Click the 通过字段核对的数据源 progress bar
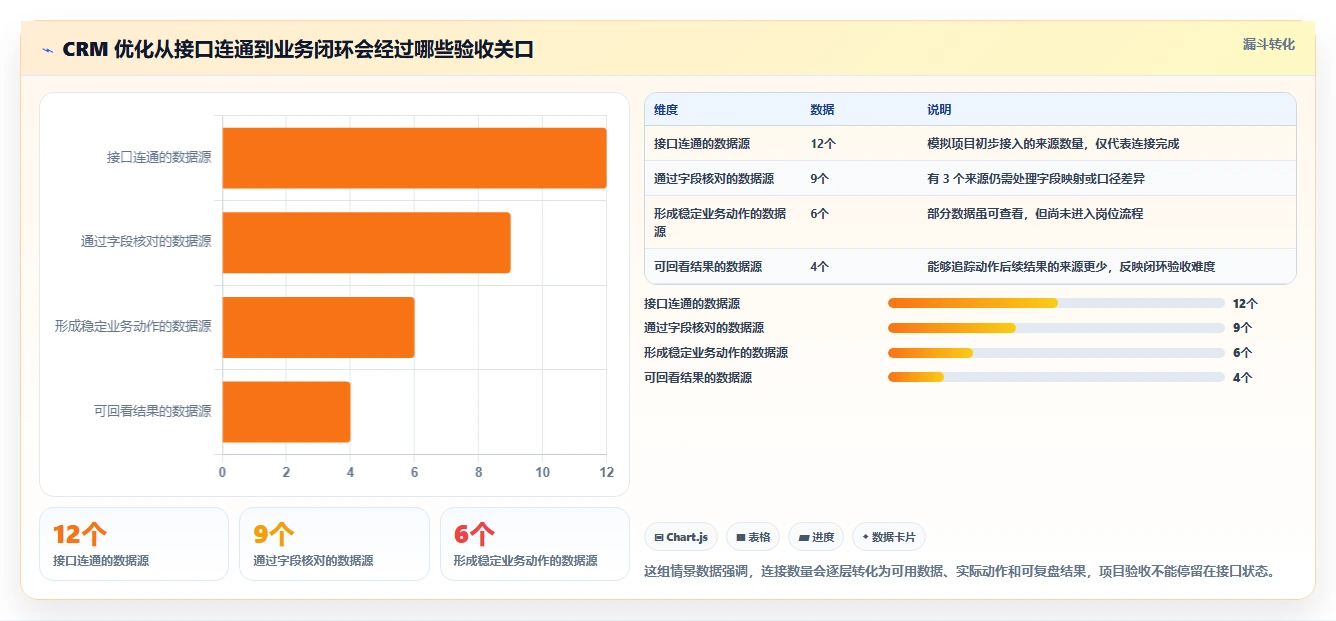This screenshot has width=1336, height=621. click(x=1056, y=328)
